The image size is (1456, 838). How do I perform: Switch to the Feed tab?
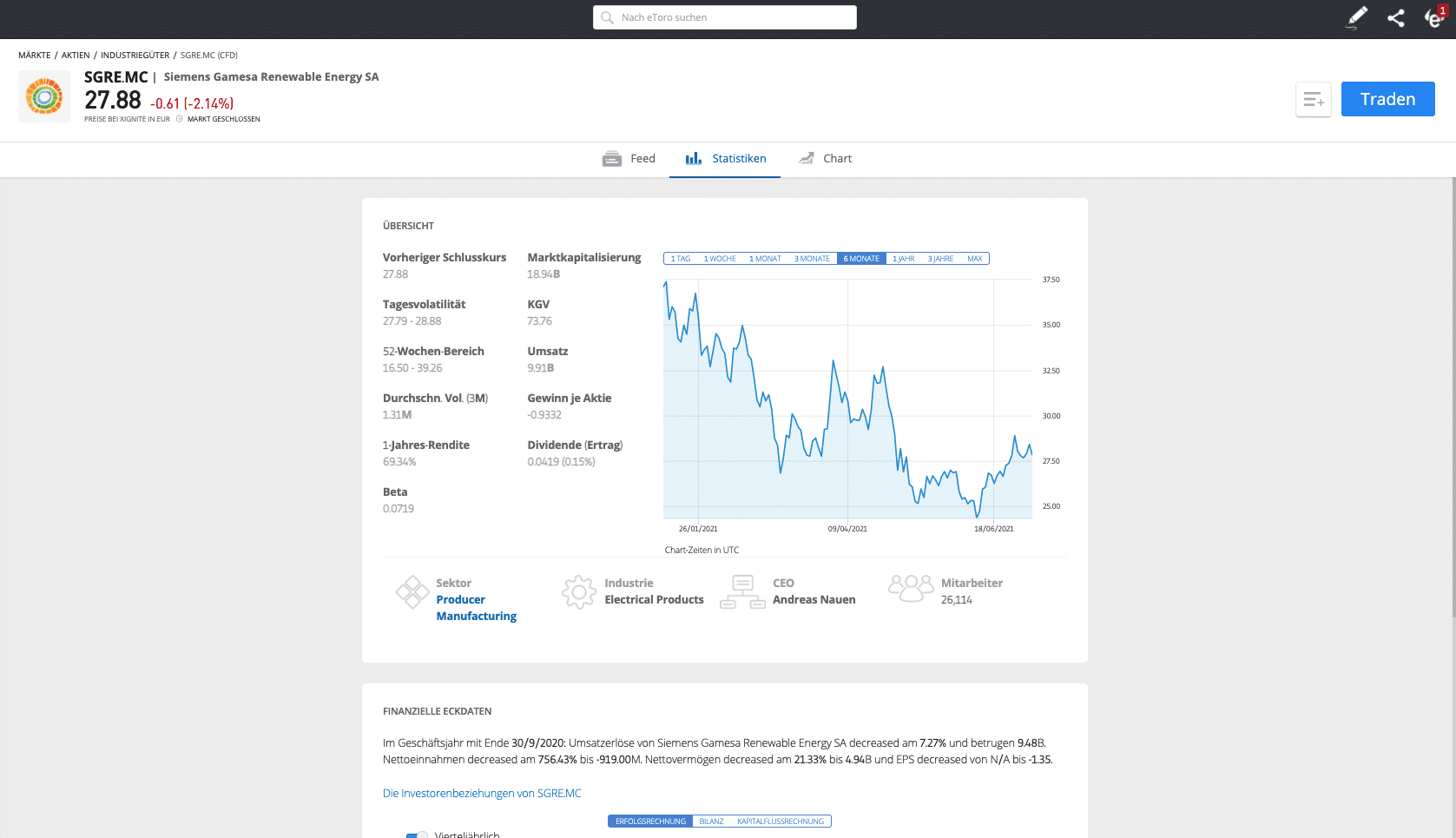tap(629, 159)
